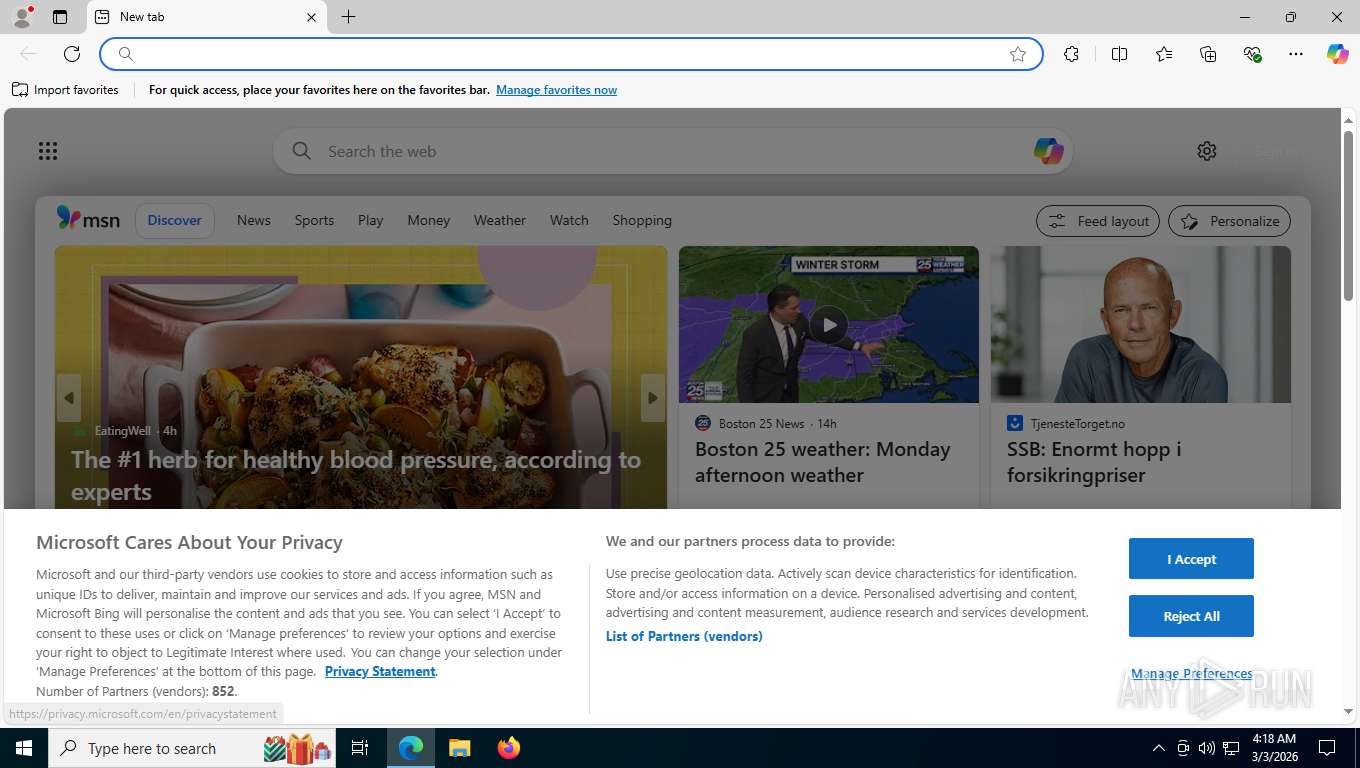Switch to the Sports tab

pyautogui.click(x=314, y=220)
